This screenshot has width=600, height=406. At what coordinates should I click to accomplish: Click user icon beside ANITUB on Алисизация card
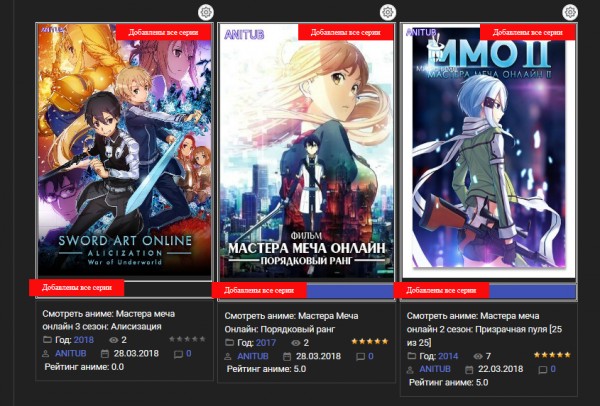46,354
